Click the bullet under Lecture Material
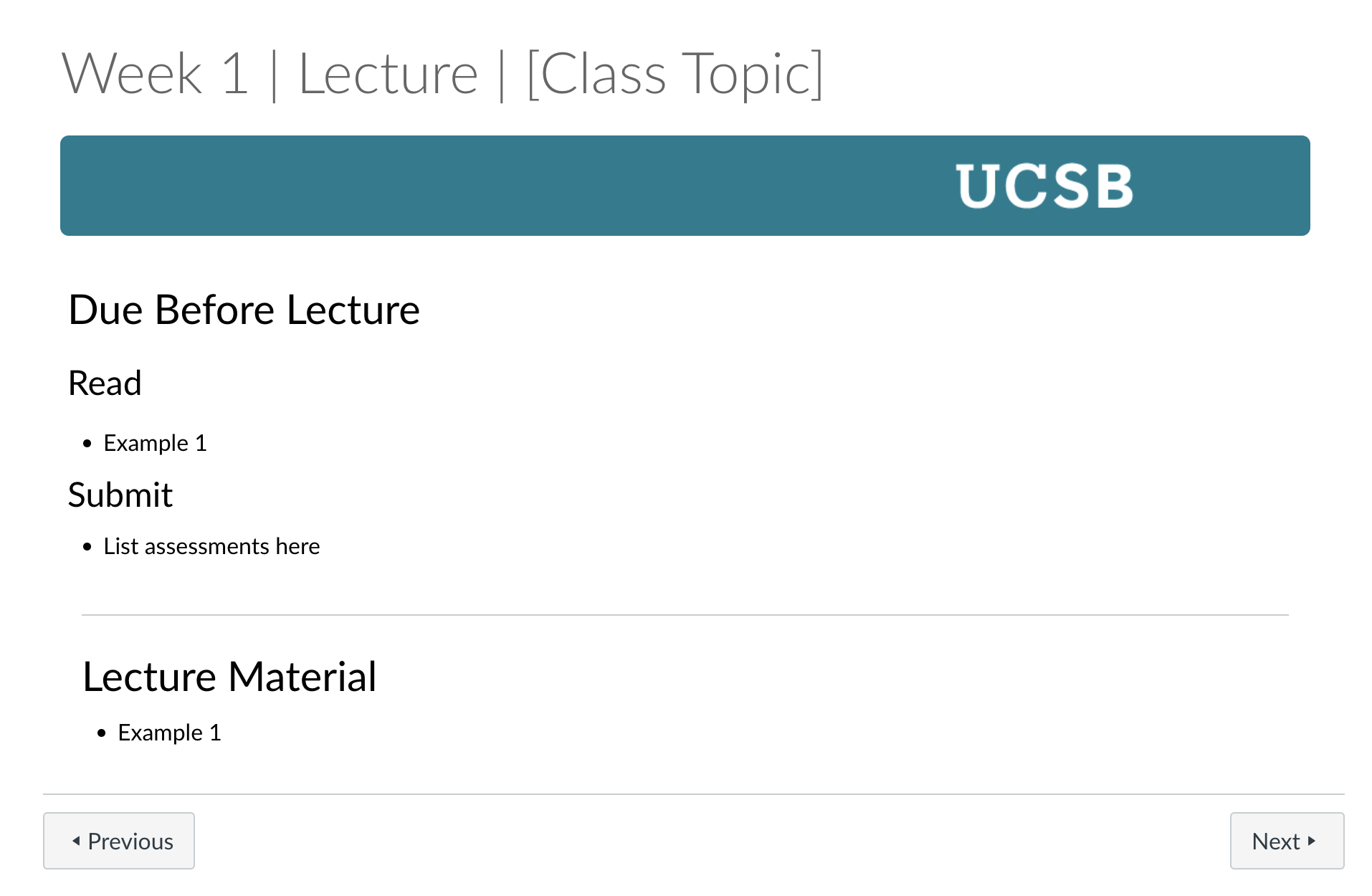 pos(100,732)
